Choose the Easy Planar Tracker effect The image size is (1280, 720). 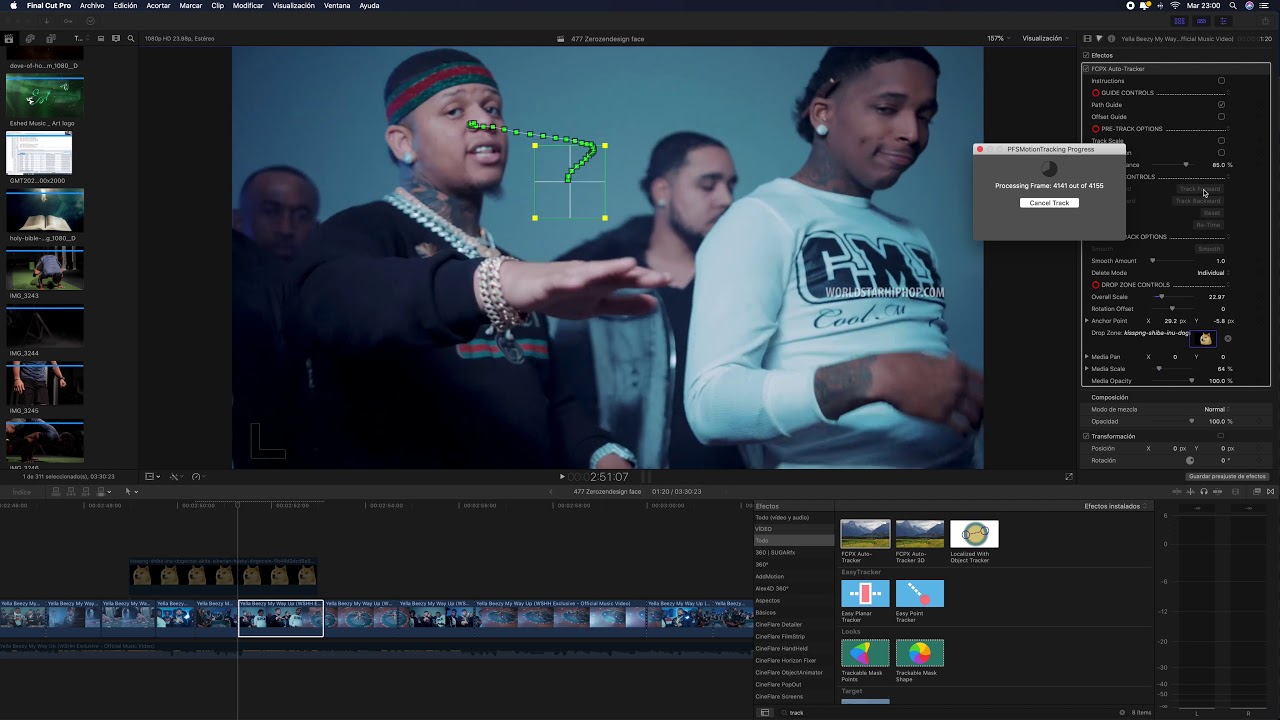865,594
